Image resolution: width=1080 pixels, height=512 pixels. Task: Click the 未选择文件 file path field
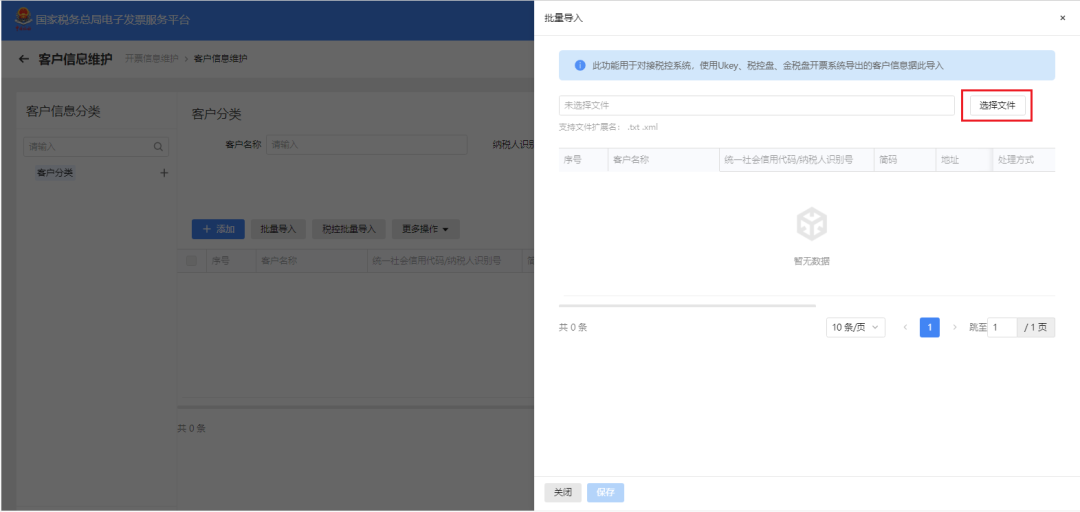click(756, 105)
